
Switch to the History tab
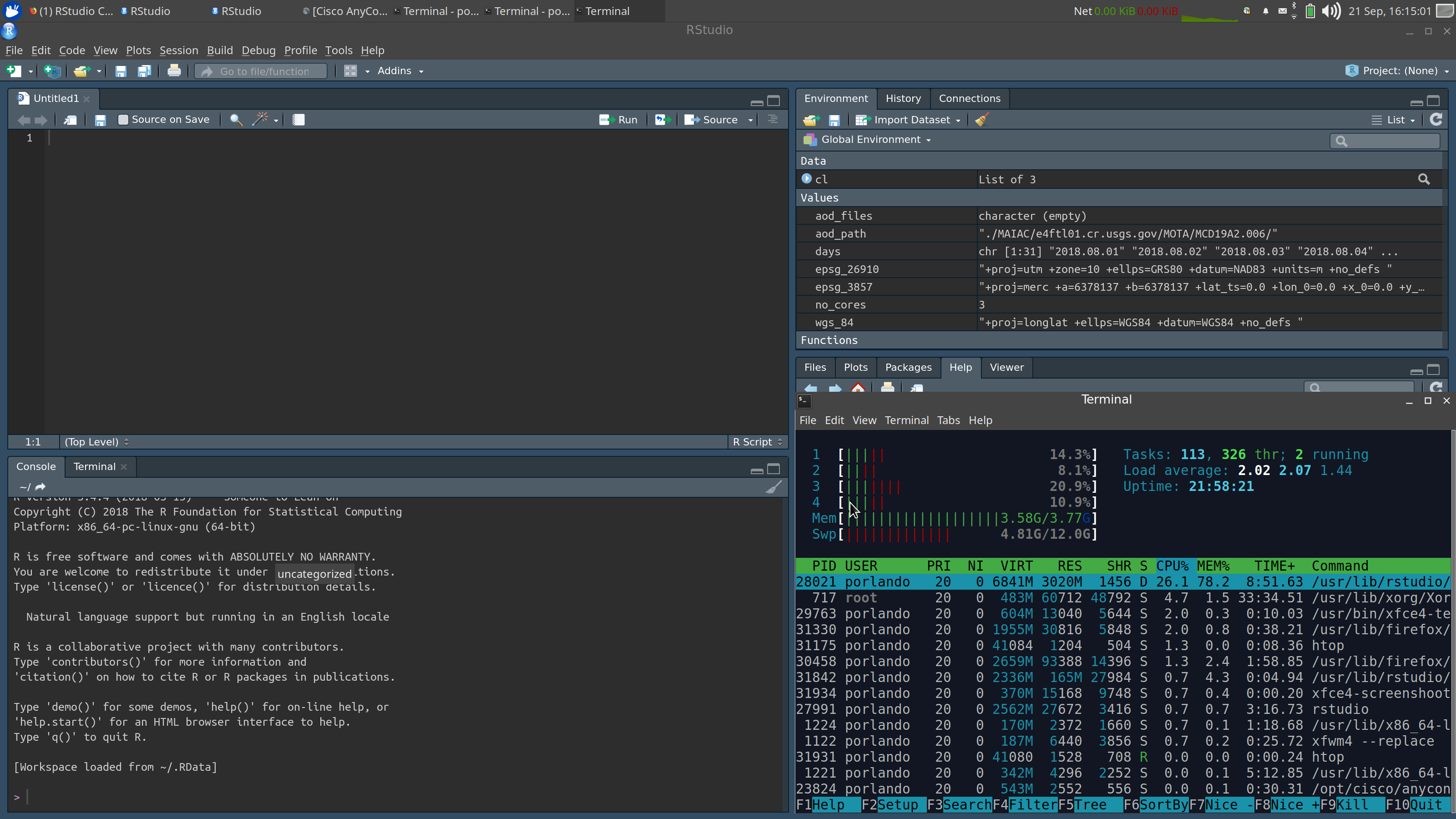click(903, 98)
